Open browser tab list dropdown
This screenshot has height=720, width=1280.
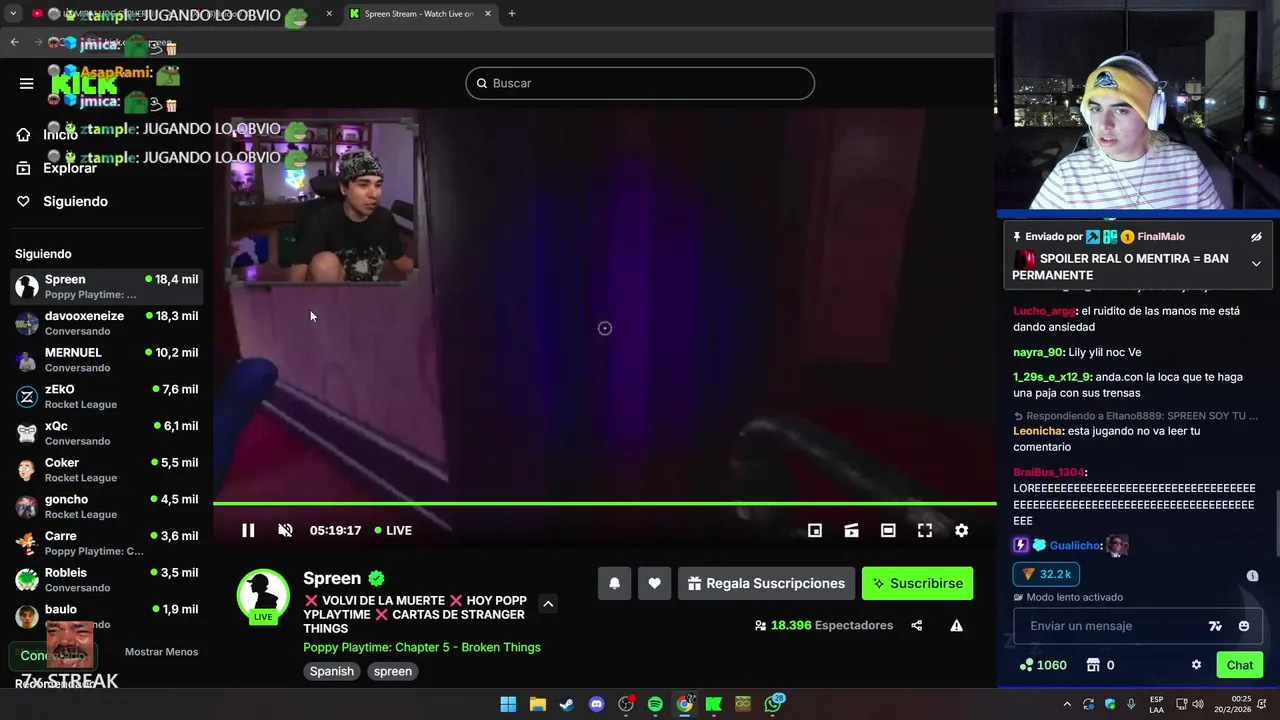pyautogui.click(x=13, y=14)
